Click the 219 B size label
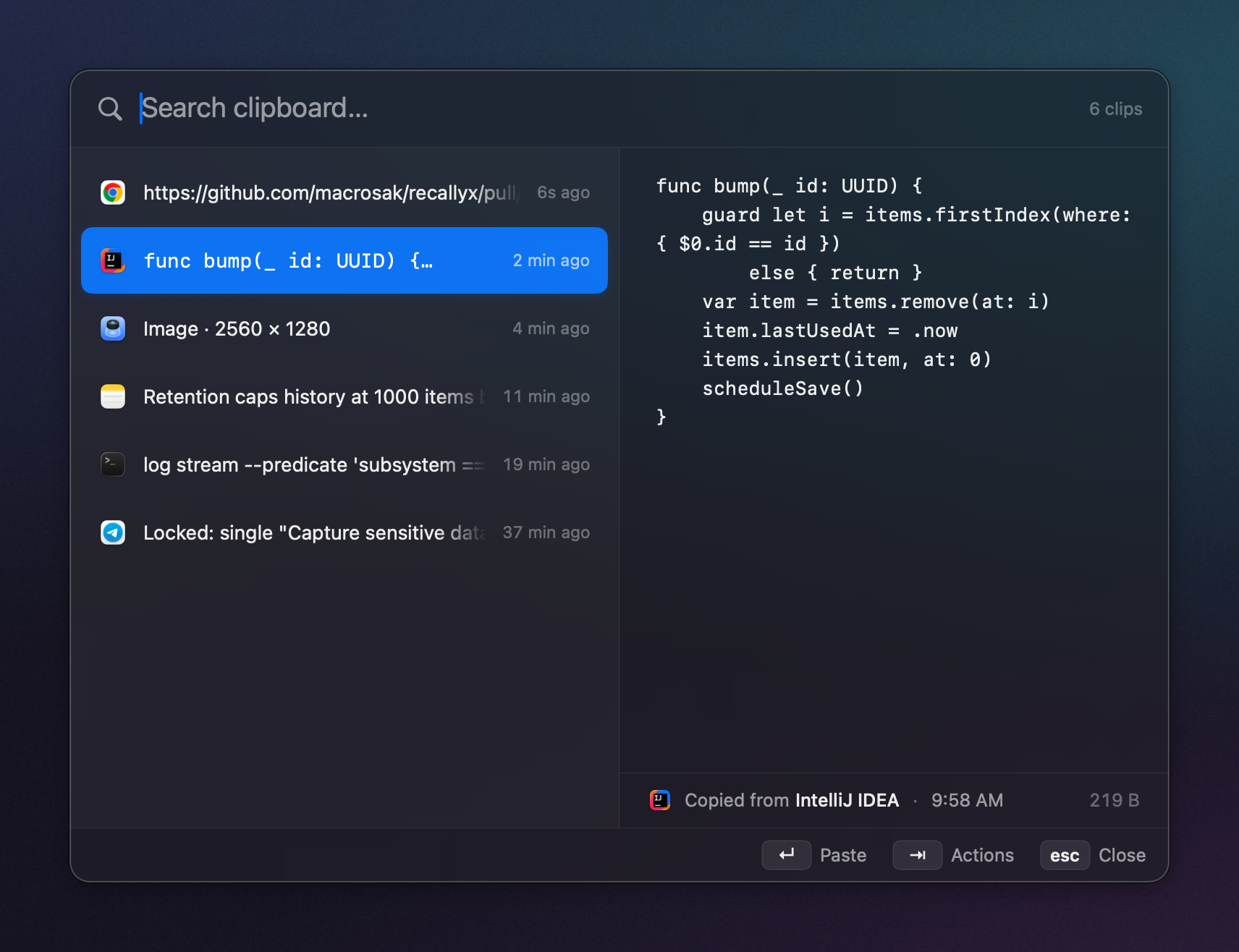Image resolution: width=1239 pixels, height=952 pixels. pyautogui.click(x=1115, y=800)
